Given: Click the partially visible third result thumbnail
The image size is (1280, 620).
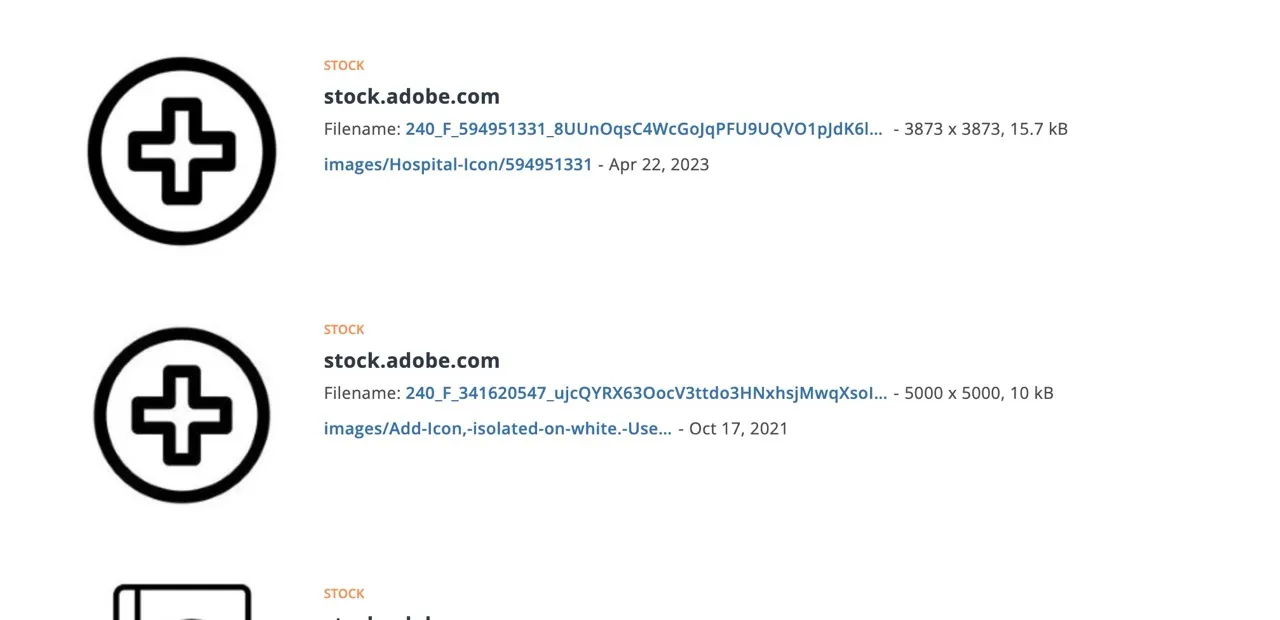Looking at the screenshot, I should [182, 603].
